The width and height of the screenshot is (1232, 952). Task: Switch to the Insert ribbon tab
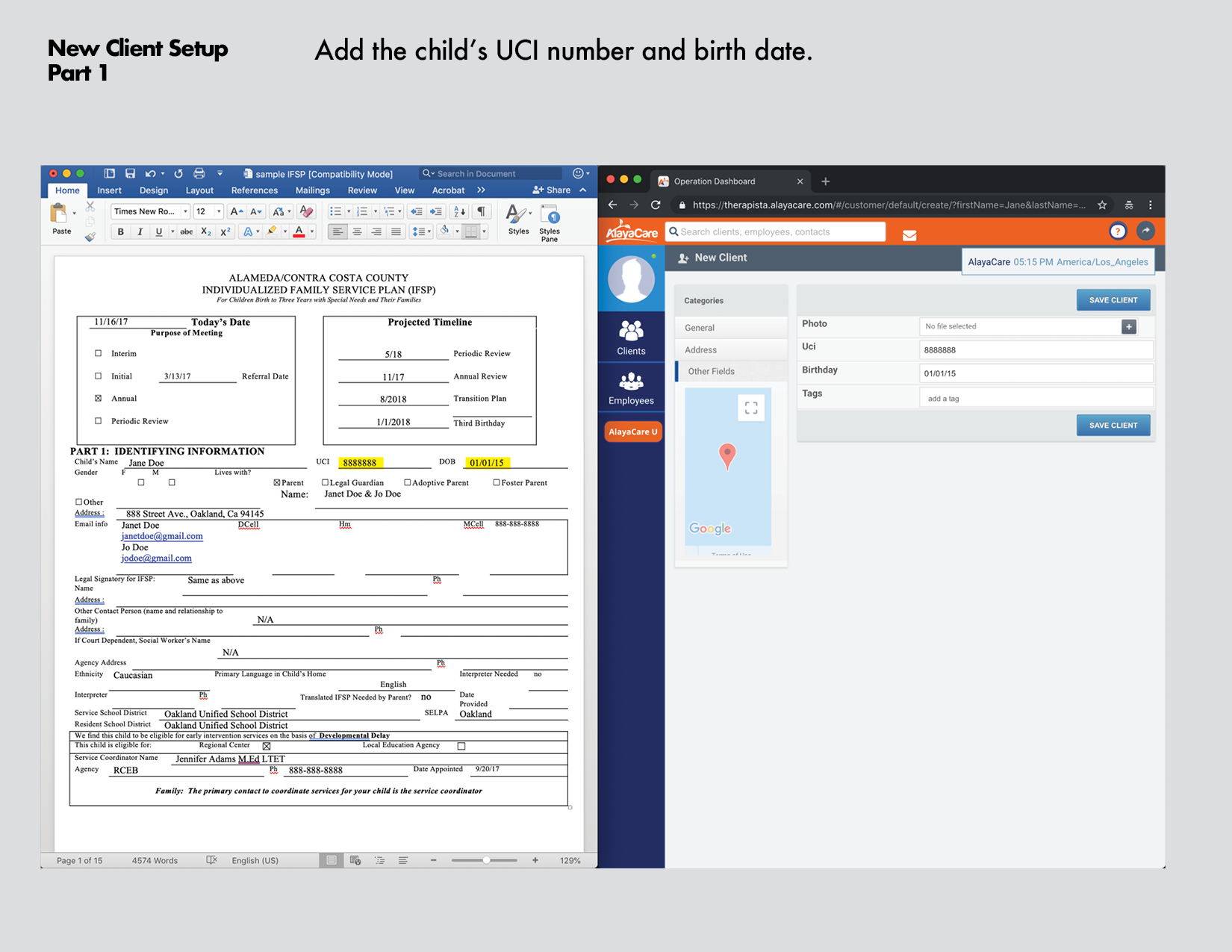click(109, 190)
